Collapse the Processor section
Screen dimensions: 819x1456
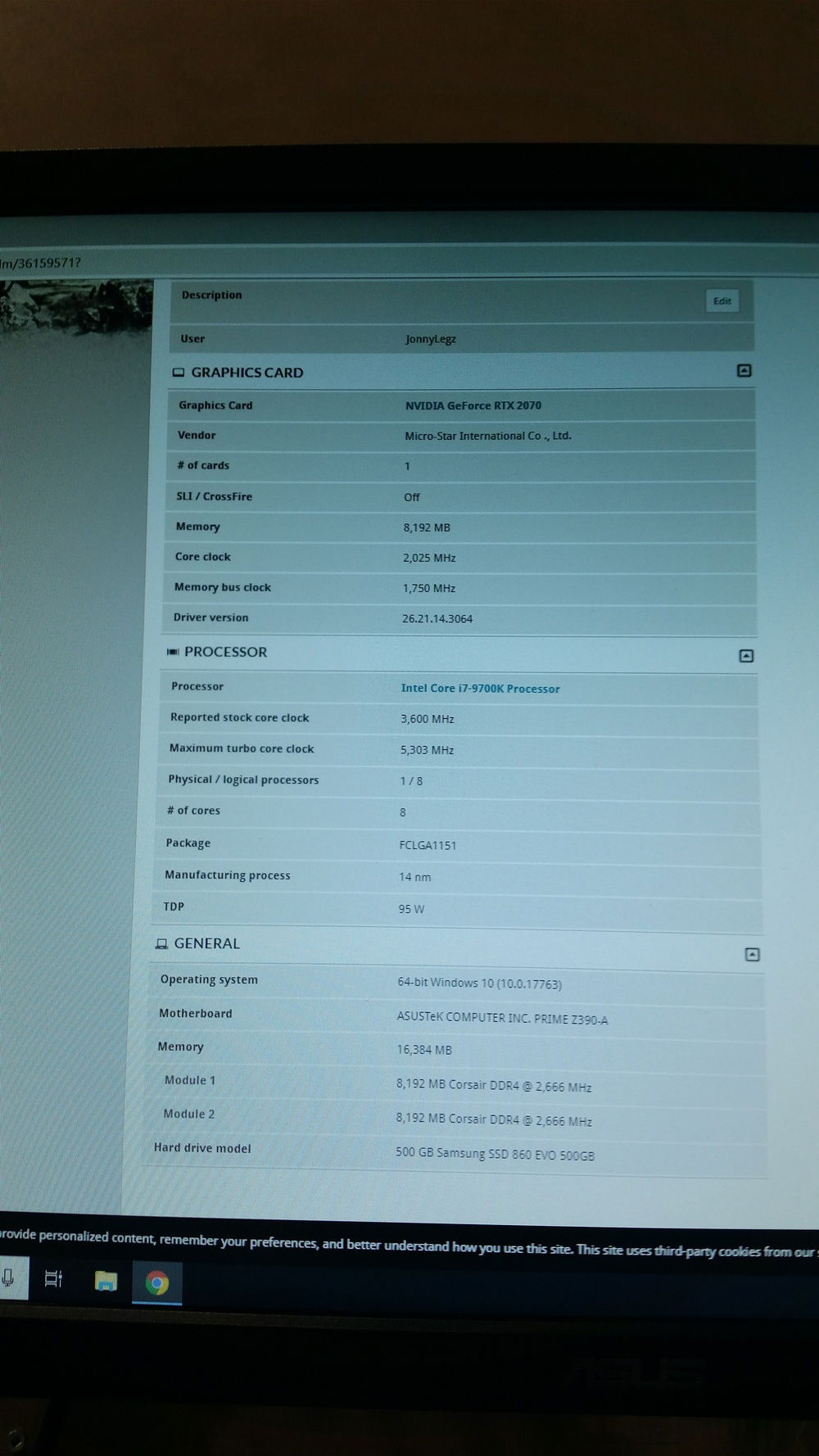(746, 656)
